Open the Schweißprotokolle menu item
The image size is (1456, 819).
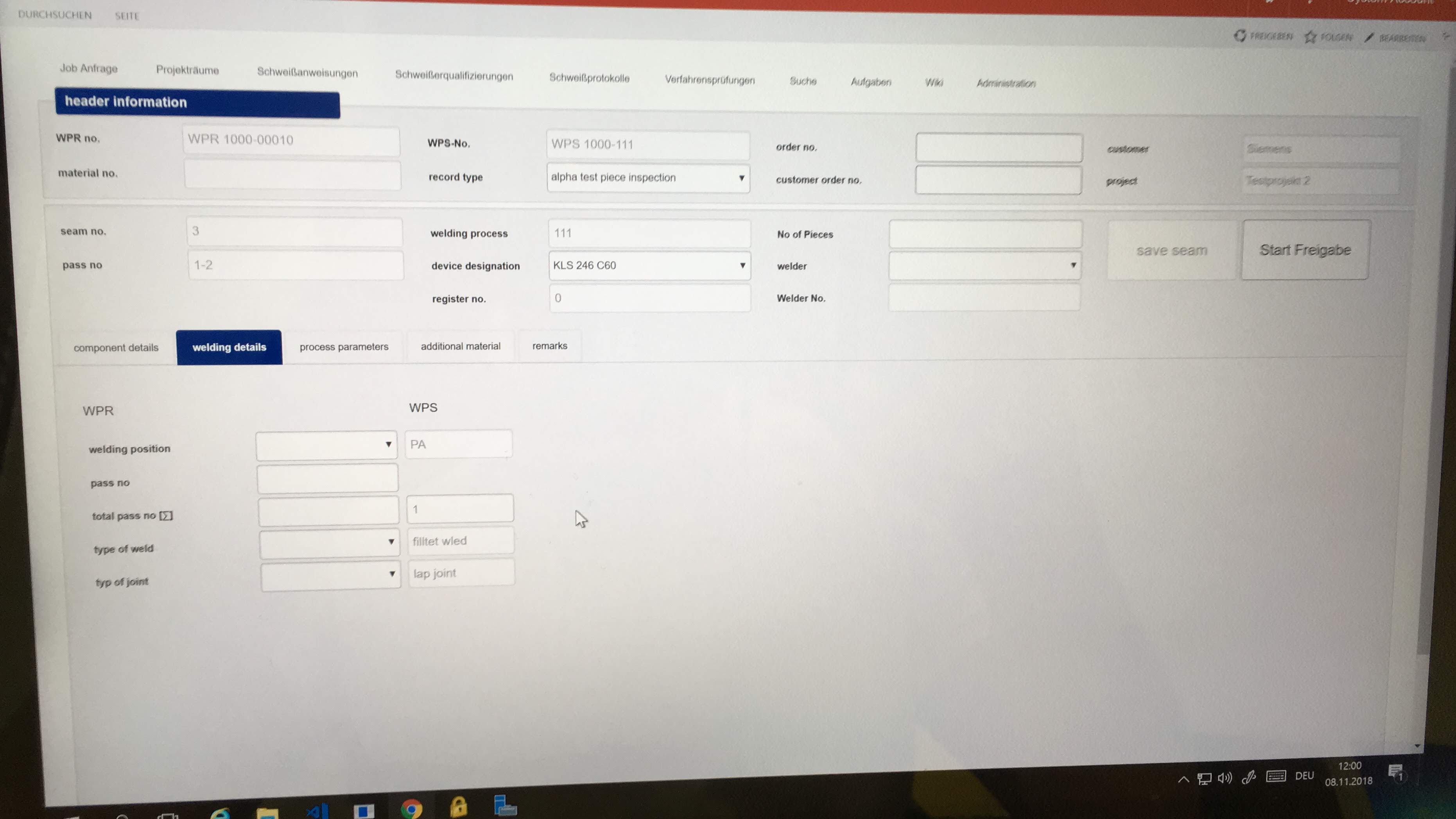point(589,78)
